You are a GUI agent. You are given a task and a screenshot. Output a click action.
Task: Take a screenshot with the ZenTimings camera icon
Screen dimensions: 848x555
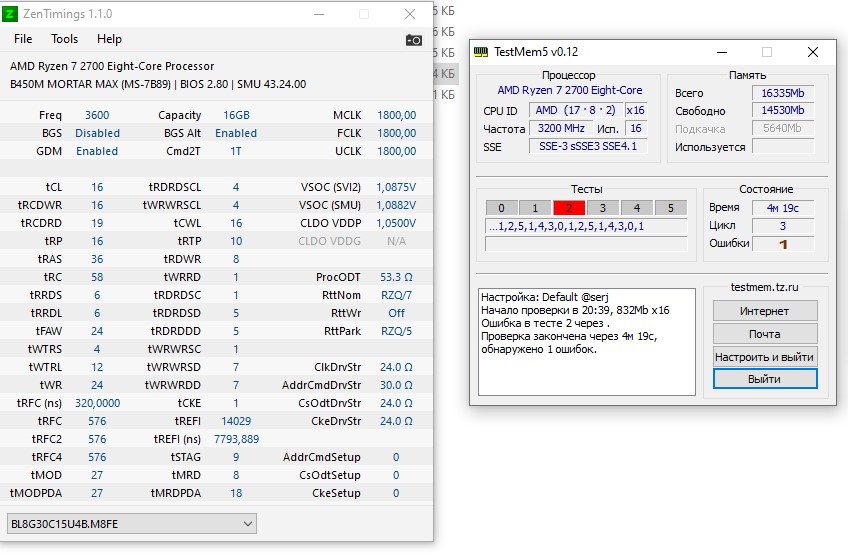tap(414, 40)
